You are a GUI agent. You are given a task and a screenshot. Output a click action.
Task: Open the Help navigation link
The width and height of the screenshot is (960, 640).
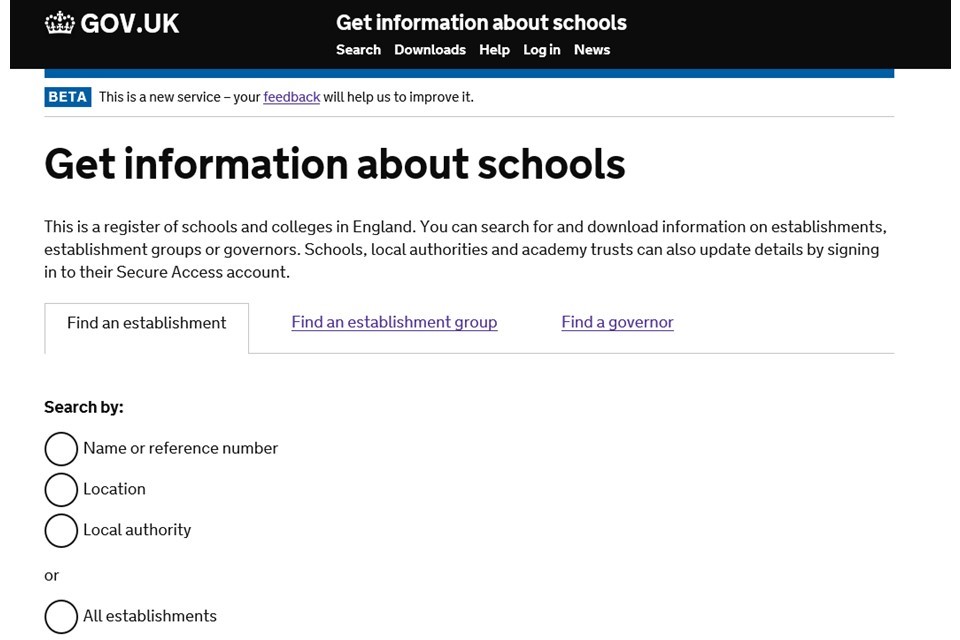494,50
